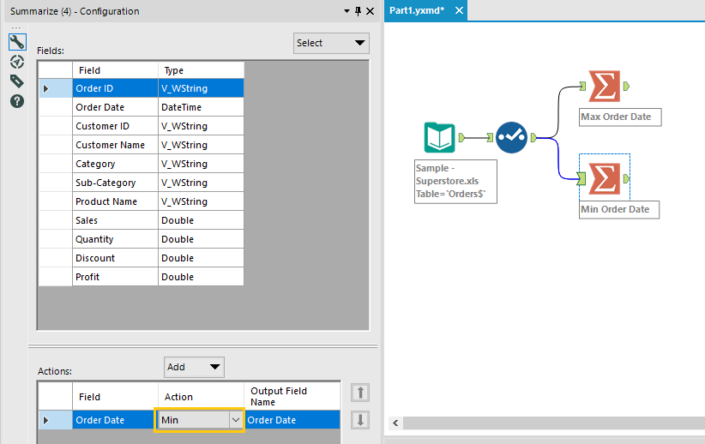Open the Help question mark icon
Viewport: 705px width, 444px height.
[17, 101]
